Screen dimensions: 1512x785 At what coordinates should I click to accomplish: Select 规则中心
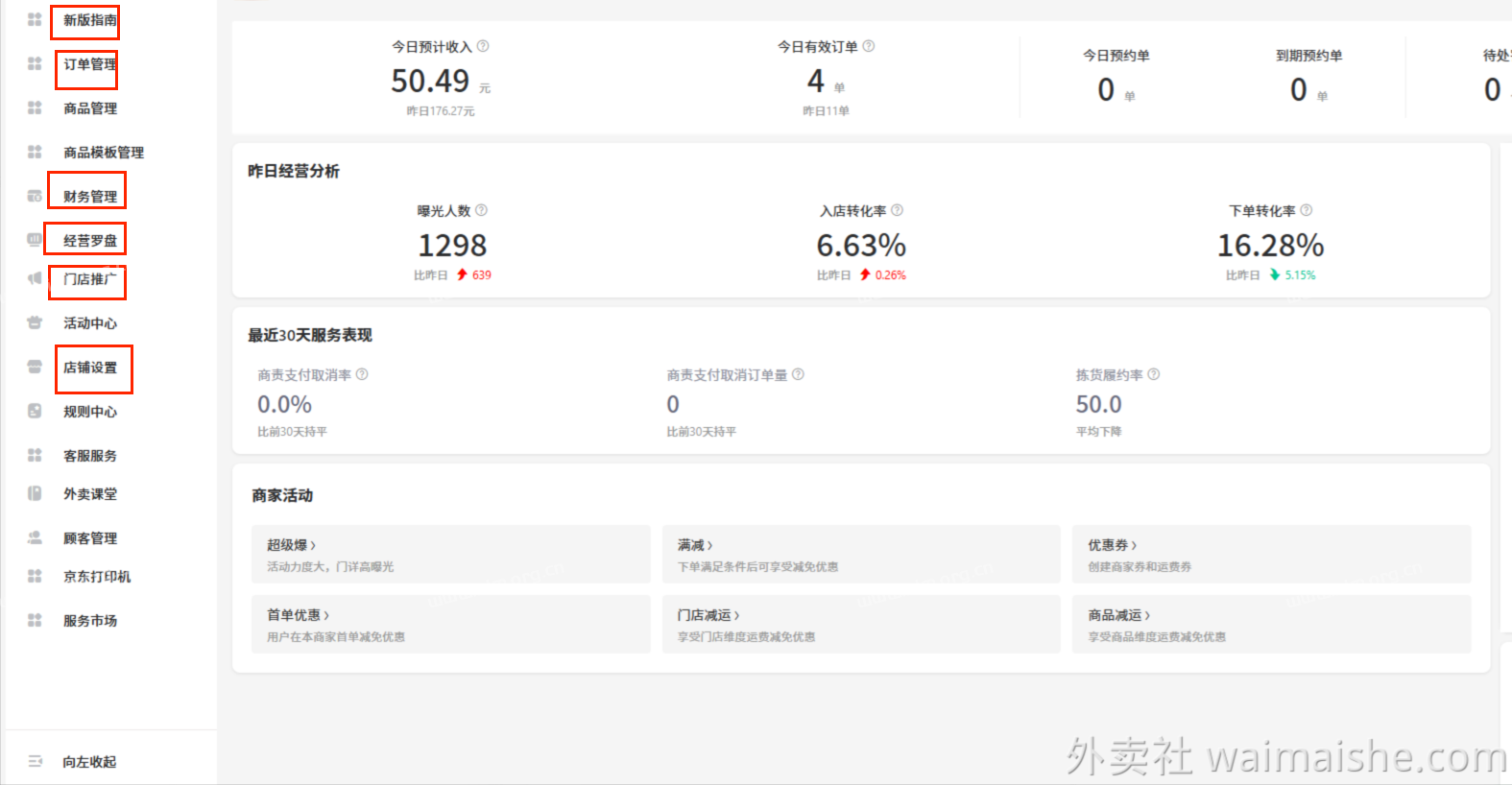[90, 412]
